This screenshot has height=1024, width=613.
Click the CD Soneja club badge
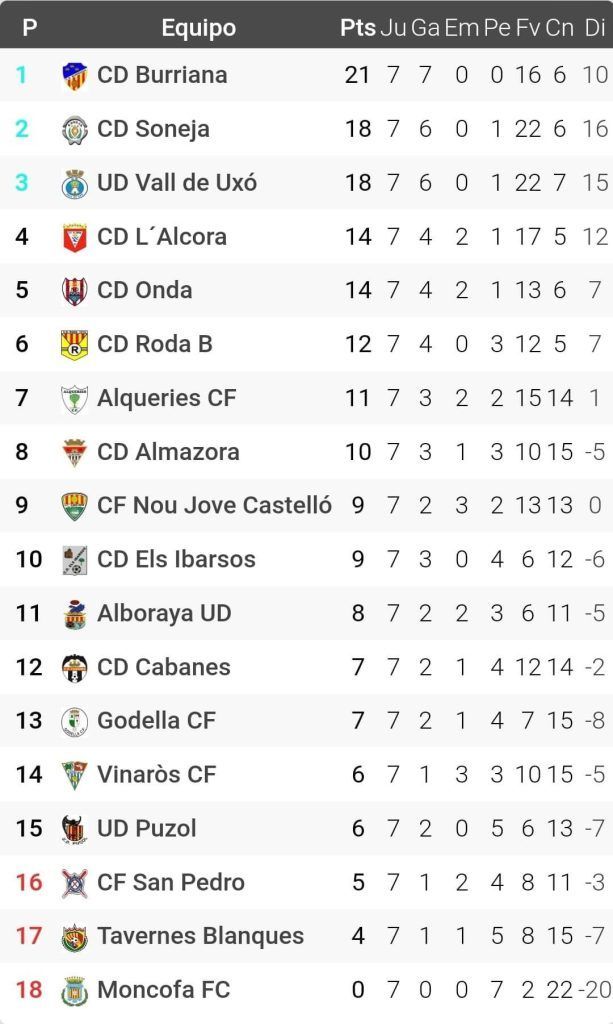click(74, 130)
